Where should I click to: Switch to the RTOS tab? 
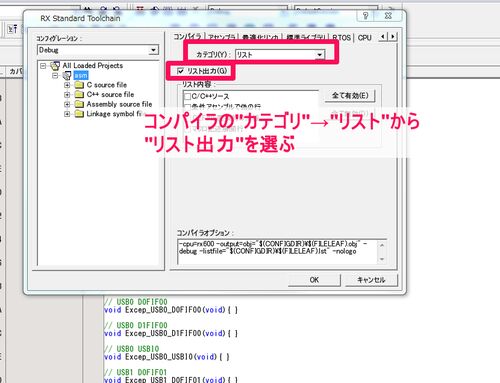tap(341, 38)
